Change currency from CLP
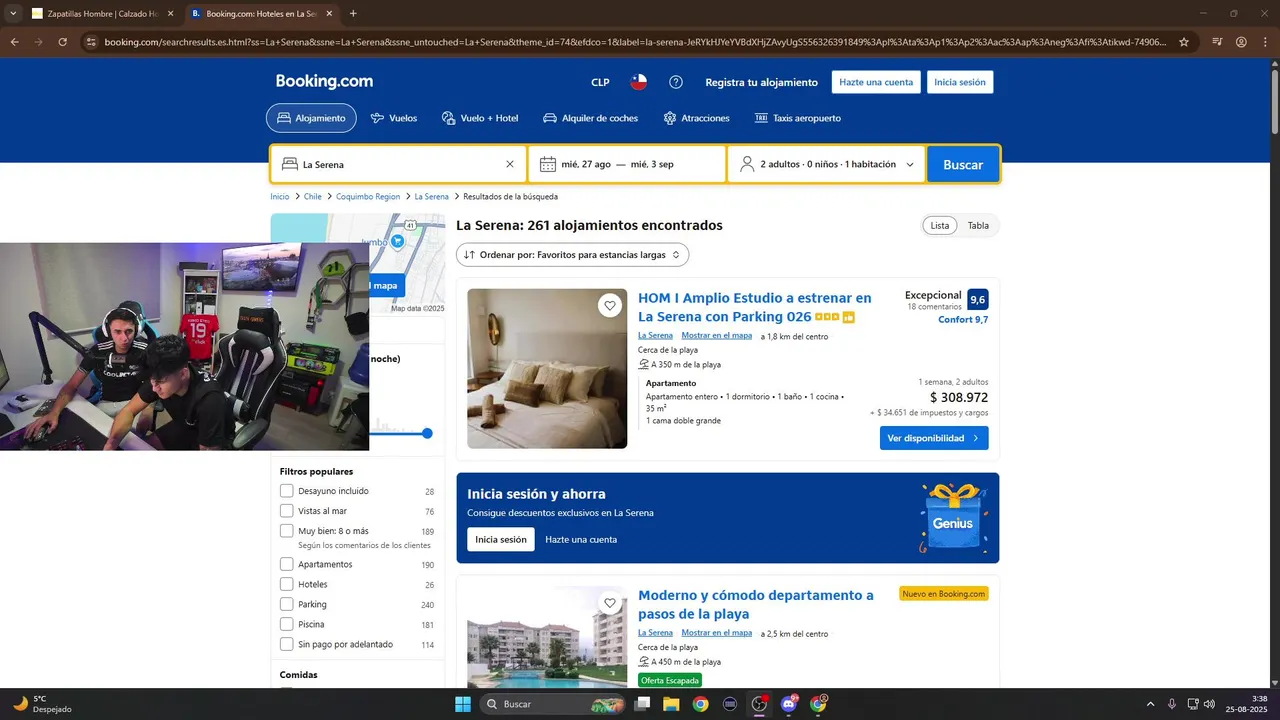This screenshot has height=720, width=1280. [x=600, y=82]
